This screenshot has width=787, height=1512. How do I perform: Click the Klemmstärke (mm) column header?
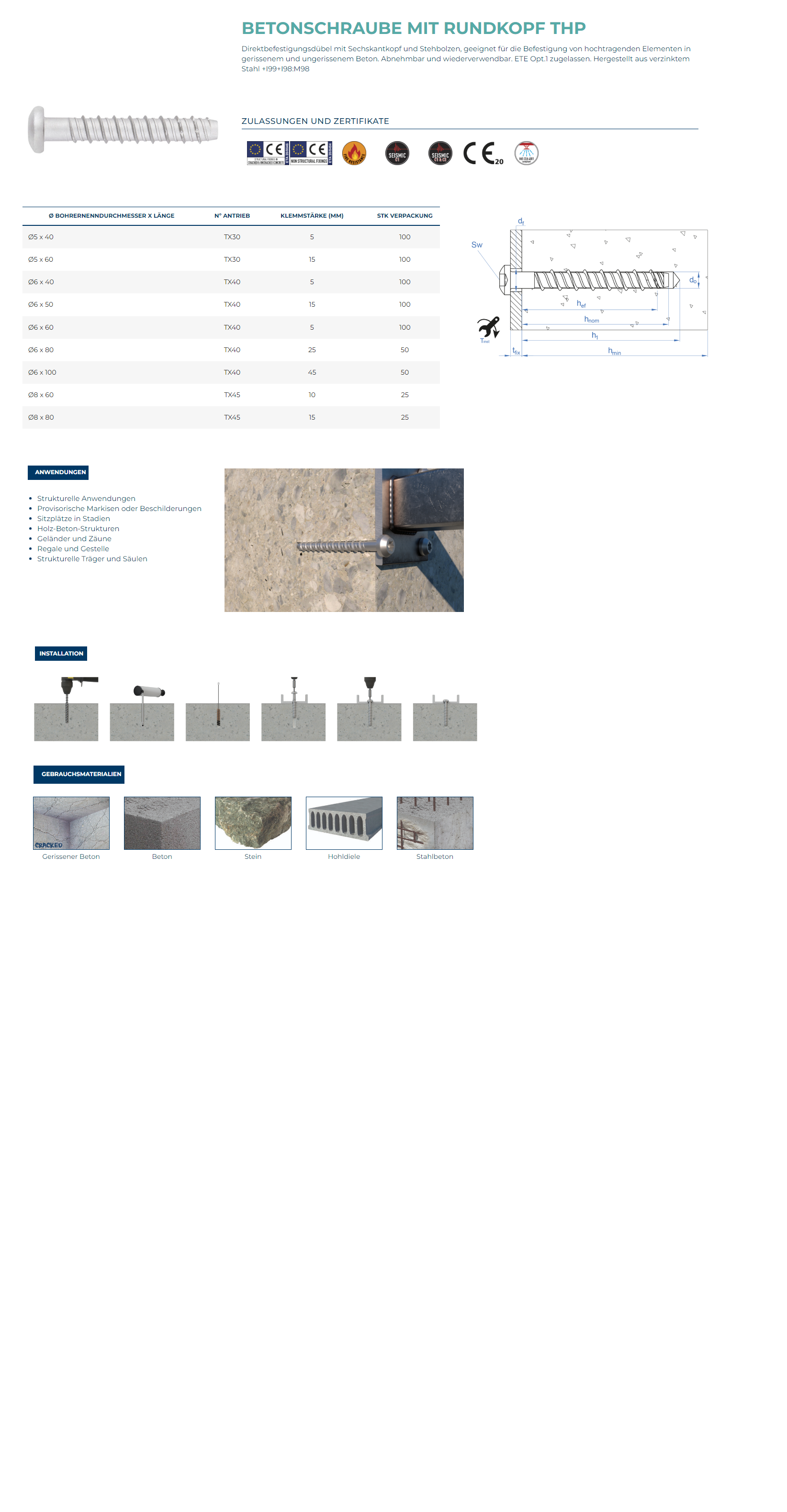pos(312,215)
